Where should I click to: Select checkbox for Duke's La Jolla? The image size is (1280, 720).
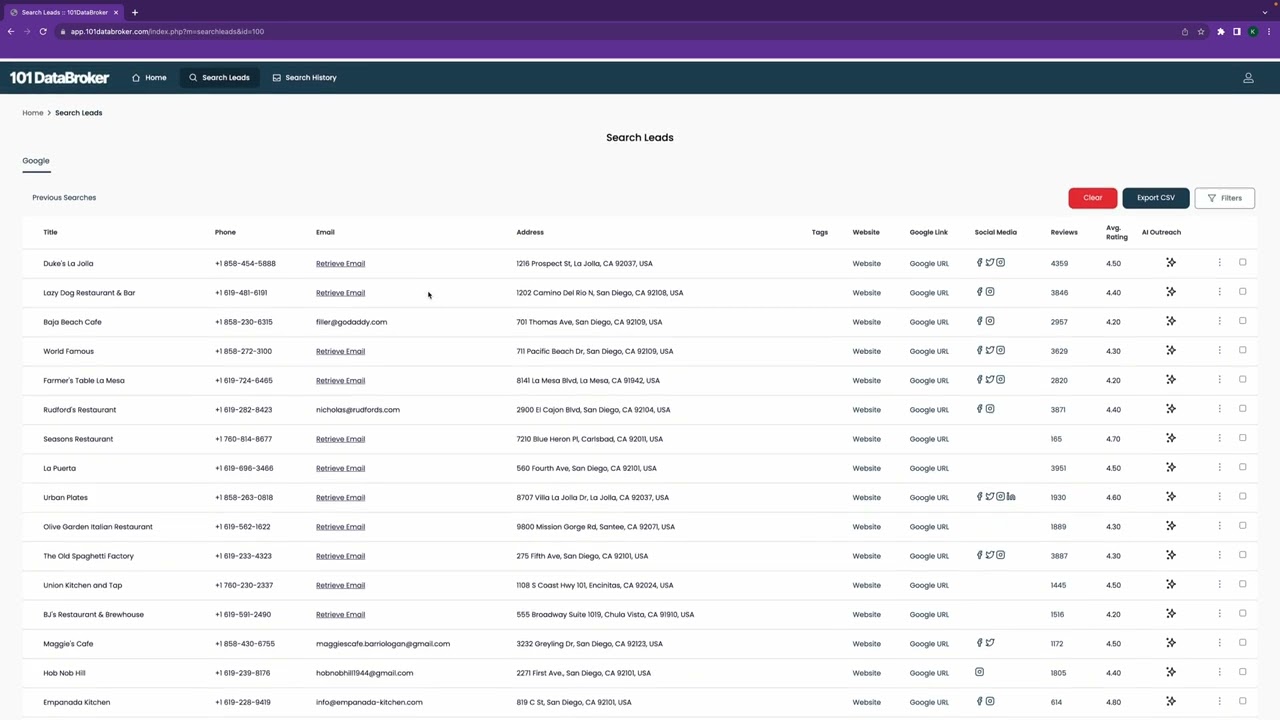(1243, 262)
